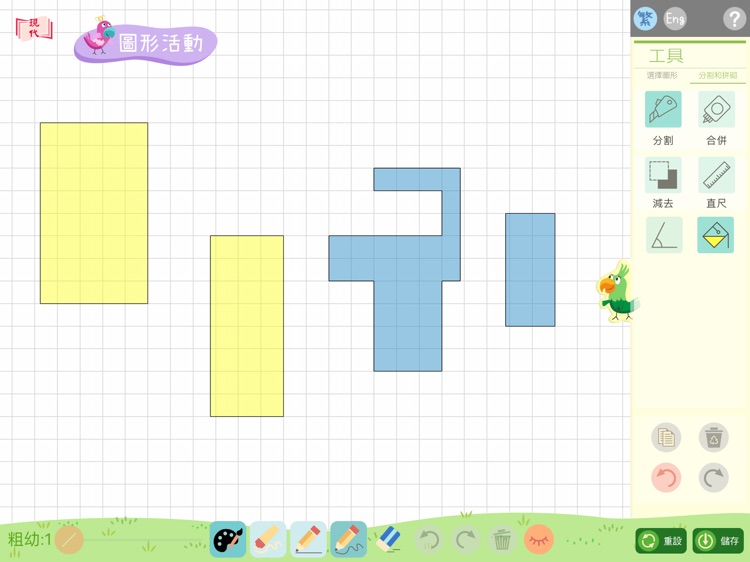The image size is (750, 562).
Task: Click the green parrot panel toggle
Action: 616,292
